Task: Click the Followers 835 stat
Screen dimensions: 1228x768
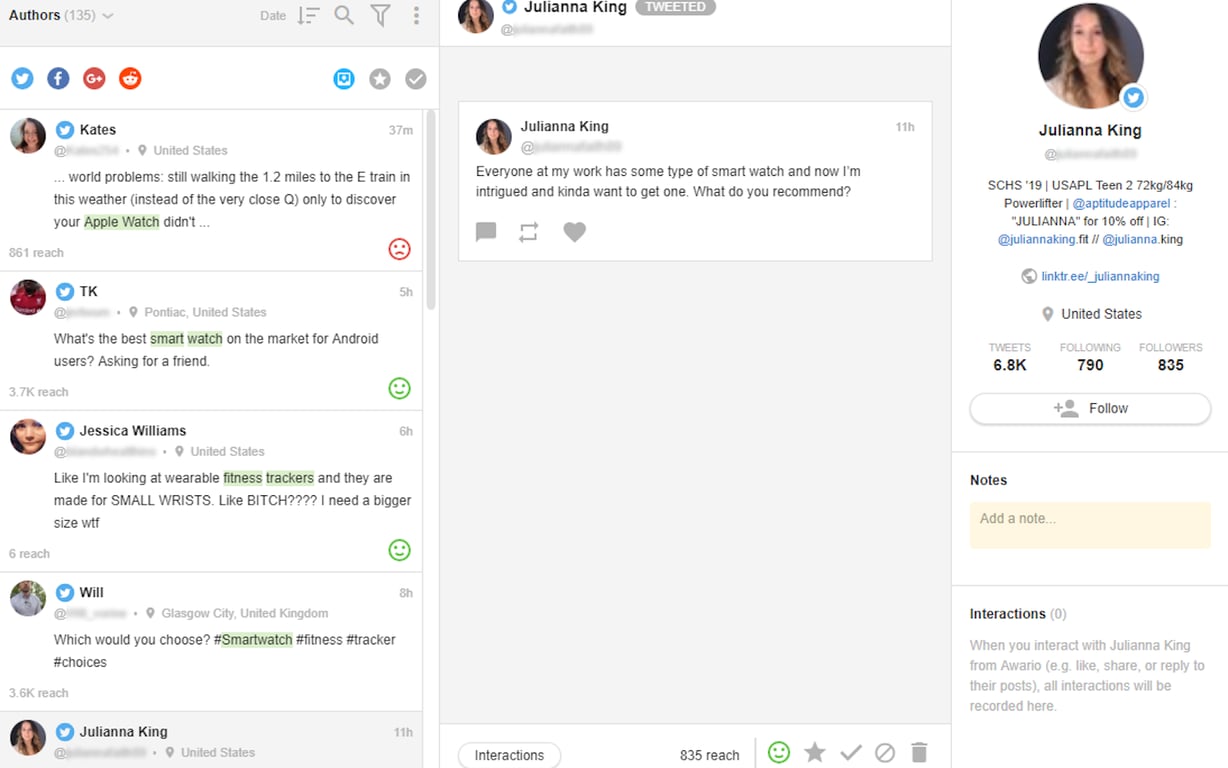Action: [1170, 357]
